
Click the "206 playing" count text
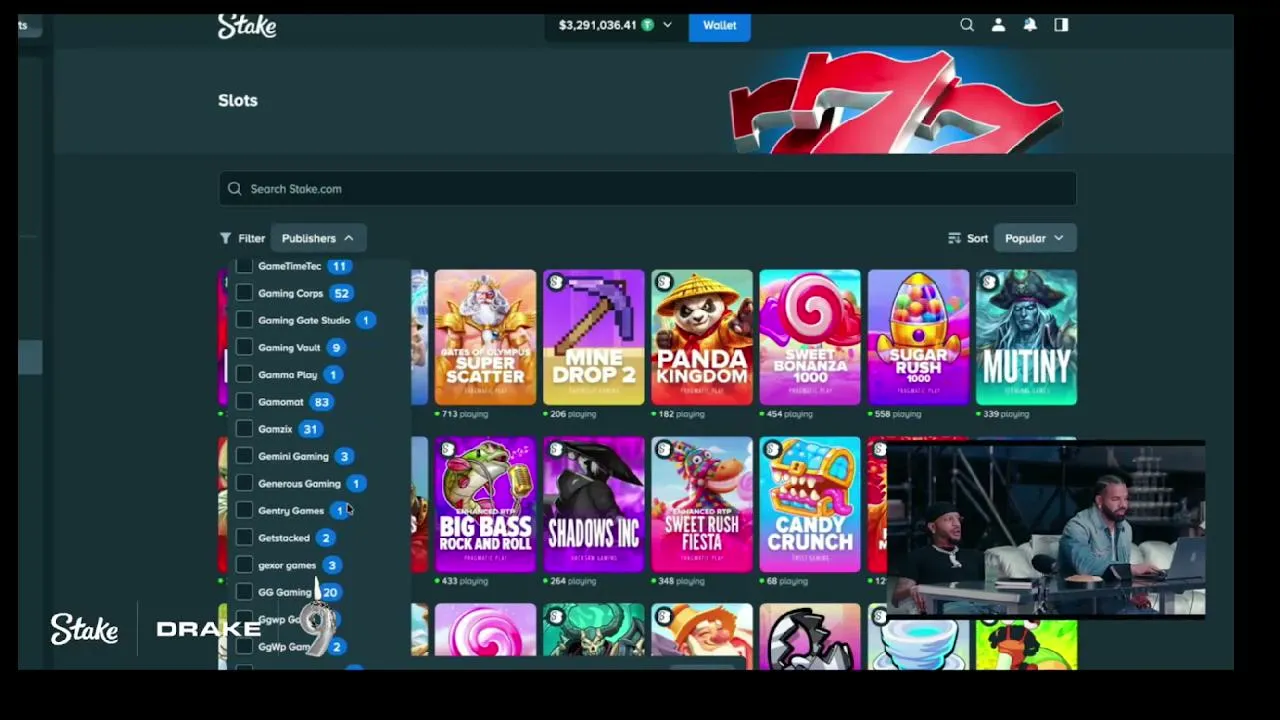tap(573, 414)
